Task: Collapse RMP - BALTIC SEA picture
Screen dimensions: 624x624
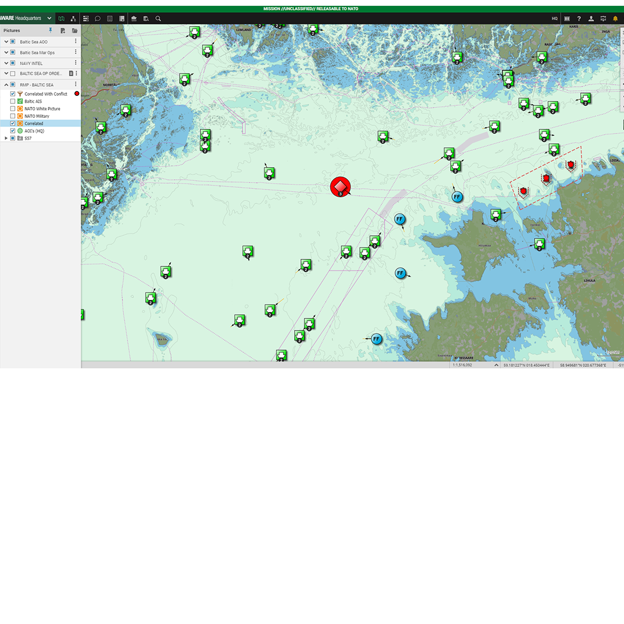Action: pos(6,84)
